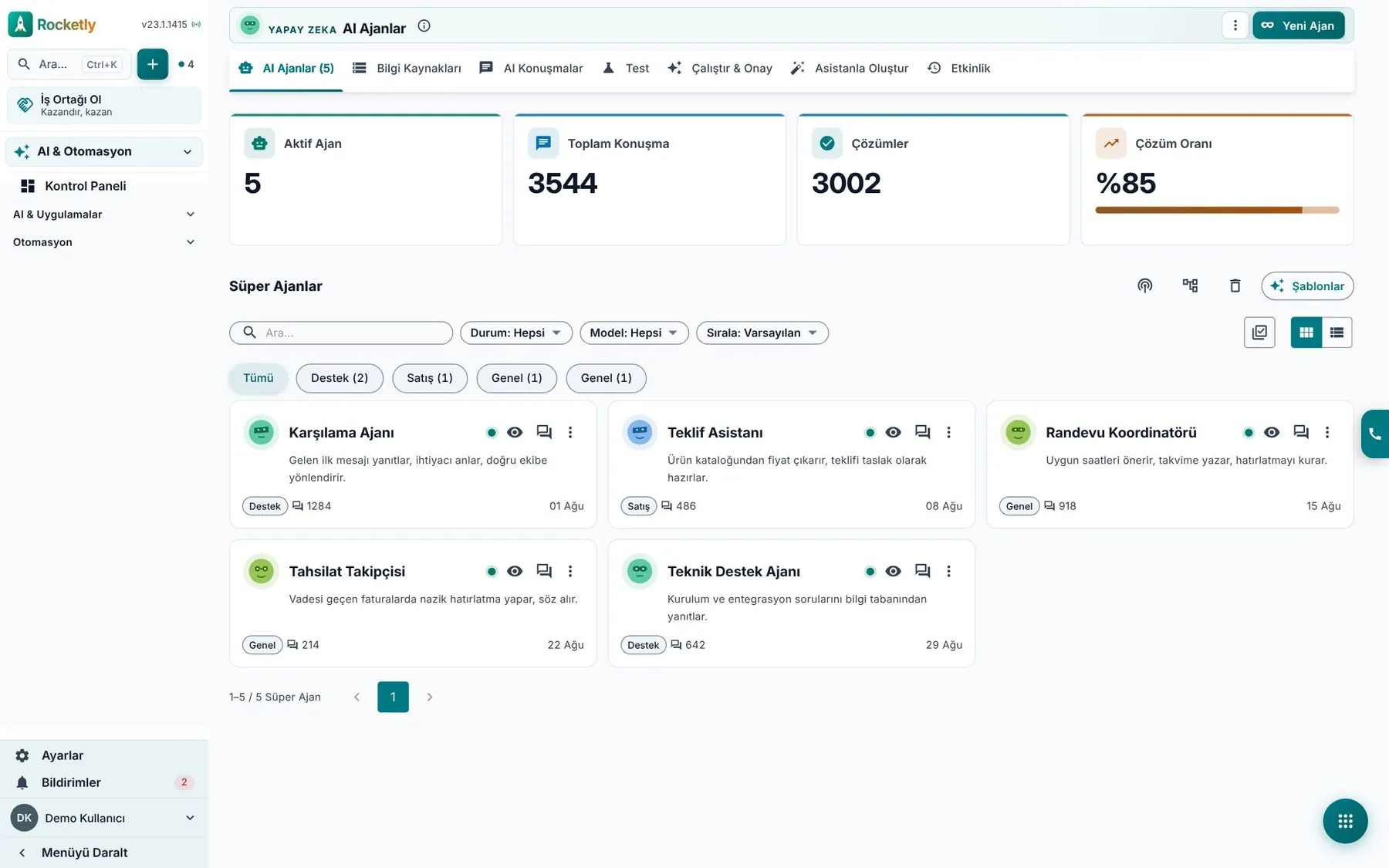The height and width of the screenshot is (868, 1389).
Task: Open conversations icon on Karşılama Ajanı card
Action: click(544, 432)
